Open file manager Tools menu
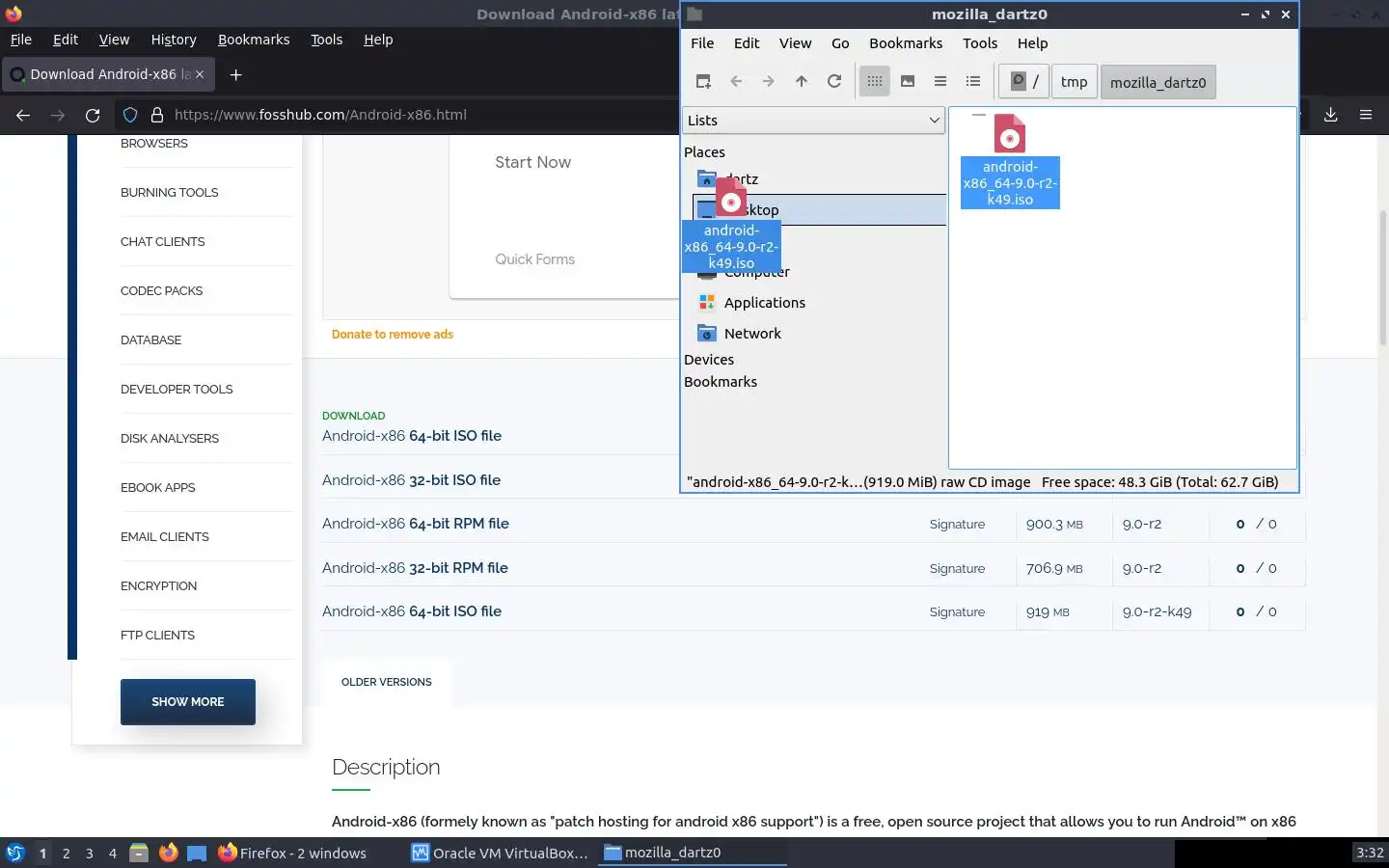Screen dimensions: 1389x868 [x=980, y=43]
